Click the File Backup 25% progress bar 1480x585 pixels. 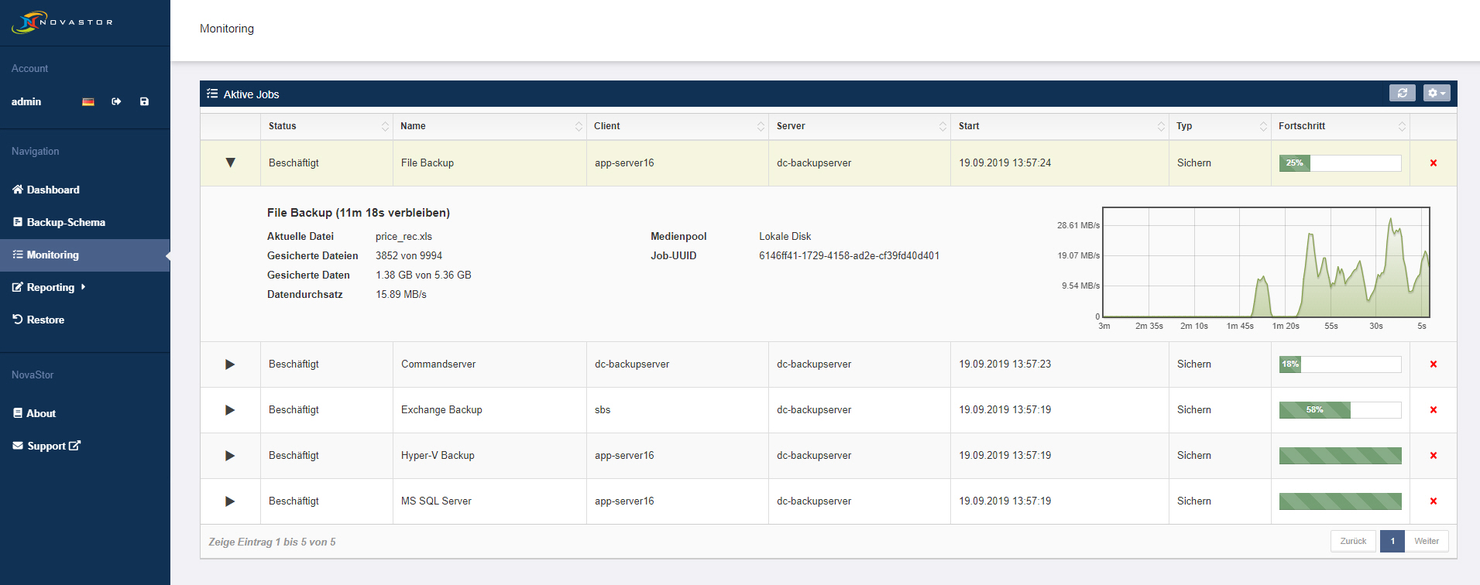pyautogui.click(x=1339, y=162)
